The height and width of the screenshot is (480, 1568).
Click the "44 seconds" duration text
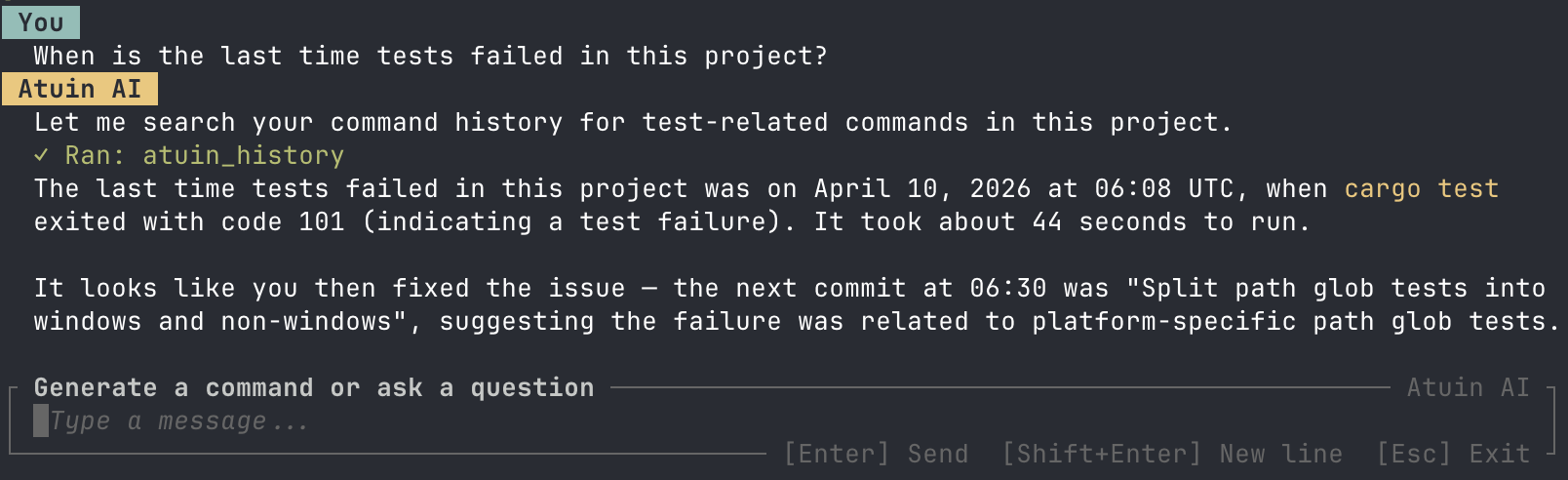tap(1102, 221)
